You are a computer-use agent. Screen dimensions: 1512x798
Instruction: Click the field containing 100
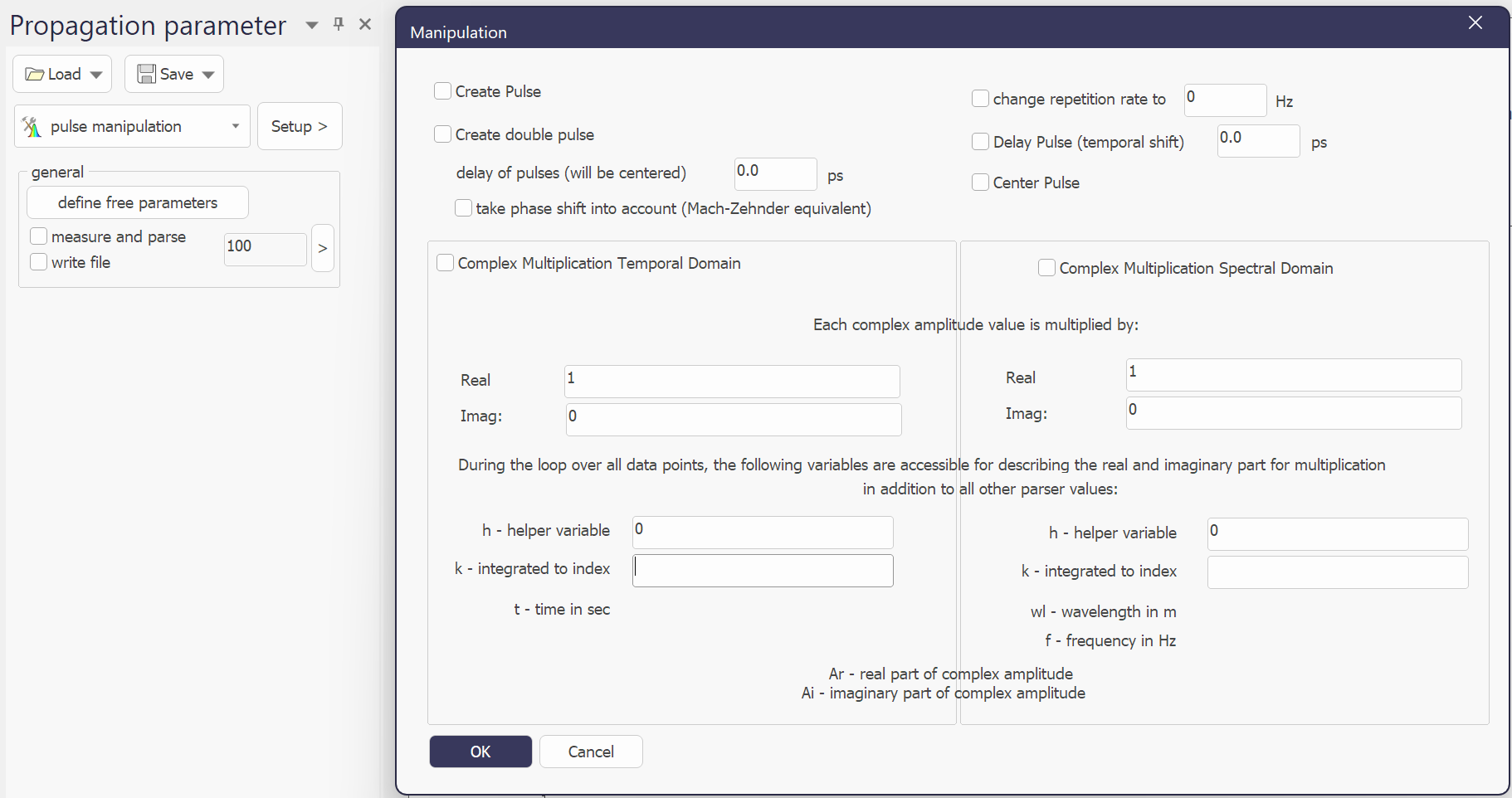coord(266,248)
